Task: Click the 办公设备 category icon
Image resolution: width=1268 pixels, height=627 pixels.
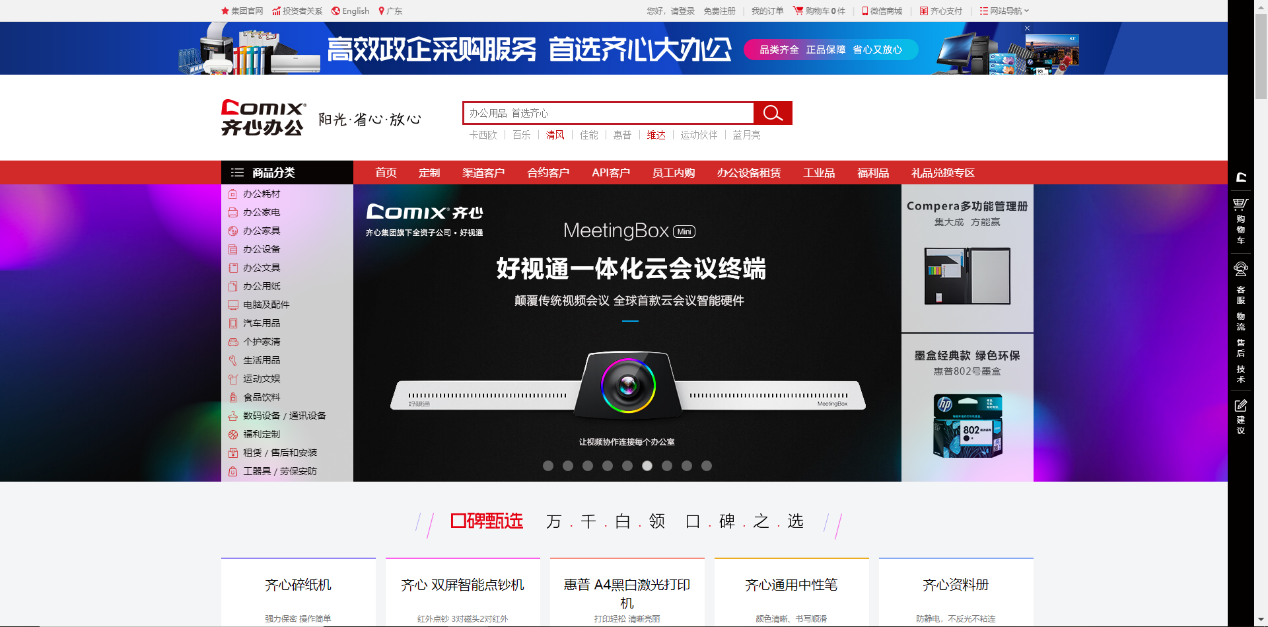Action: (x=233, y=249)
